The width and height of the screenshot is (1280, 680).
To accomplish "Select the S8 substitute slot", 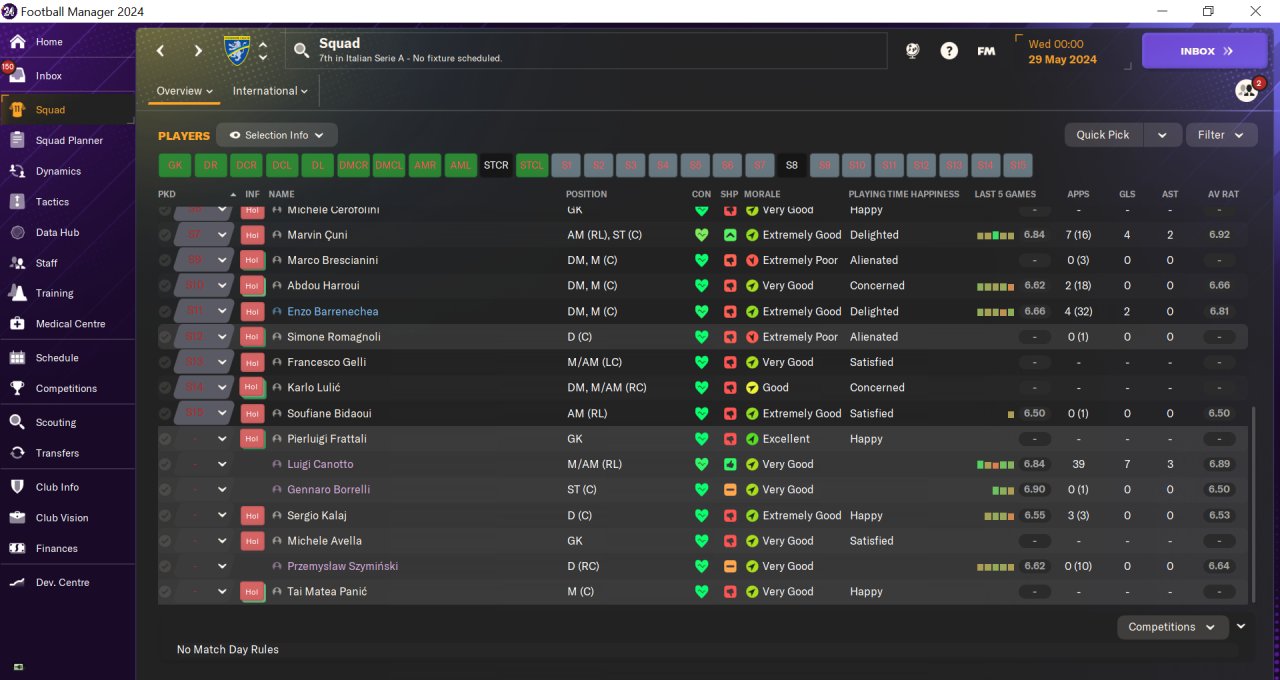I will pos(792,165).
